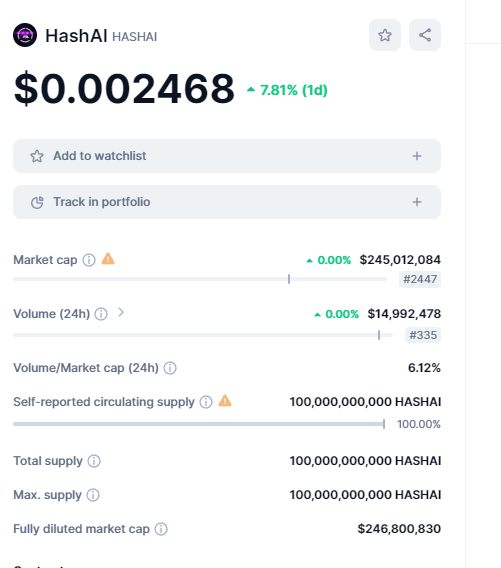The width and height of the screenshot is (501, 568).
Task: Open the share button
Action: (425, 35)
